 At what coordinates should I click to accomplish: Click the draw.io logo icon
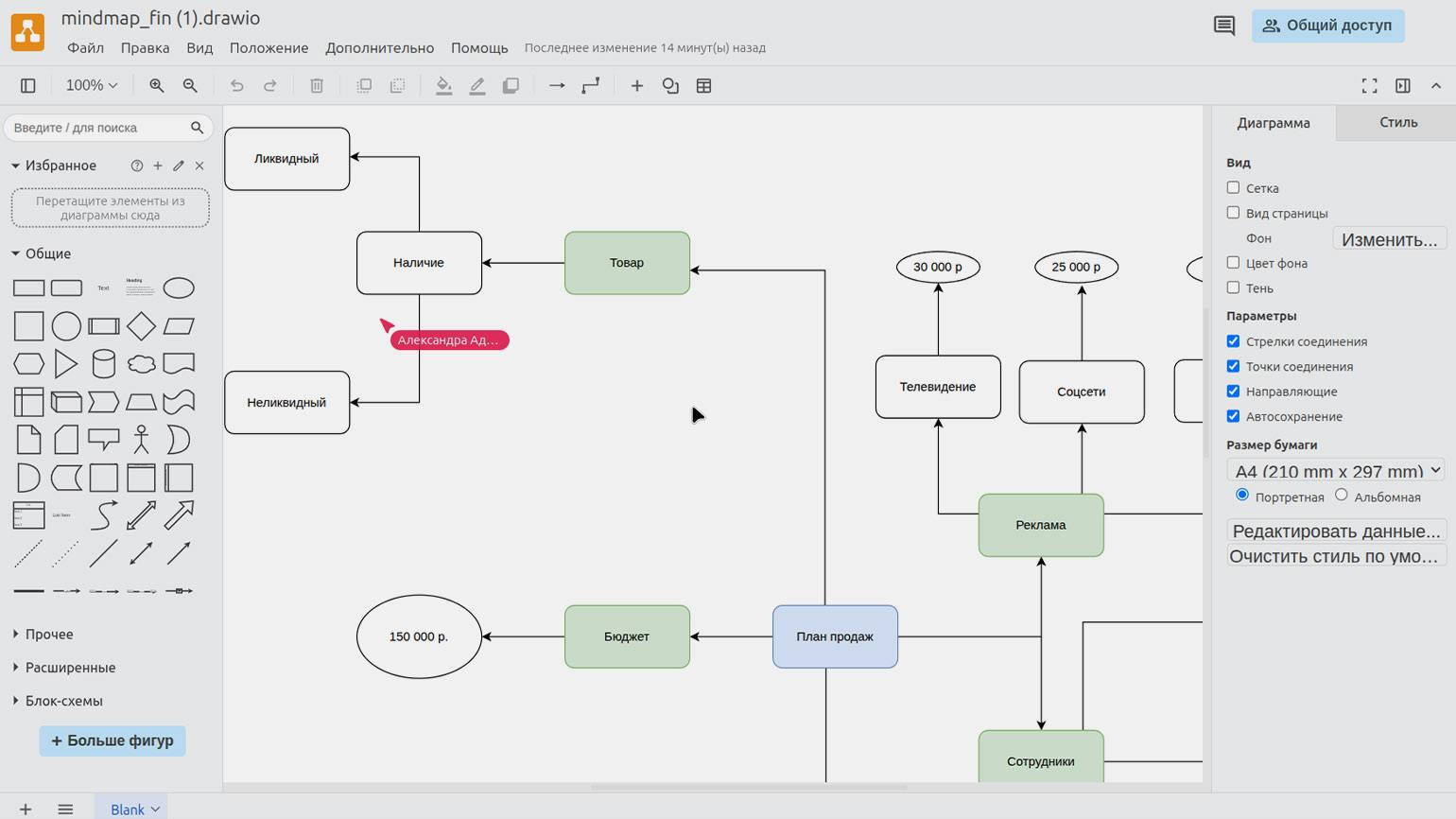tap(27, 32)
